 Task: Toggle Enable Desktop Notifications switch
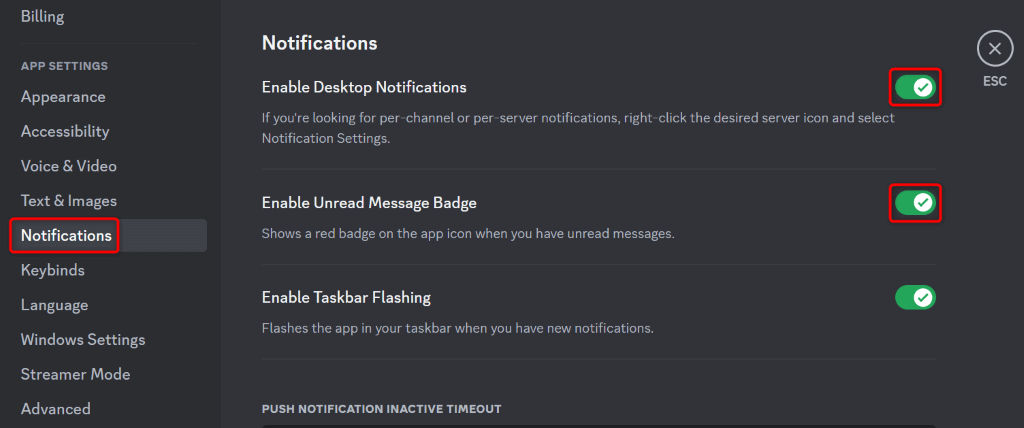pyautogui.click(x=915, y=88)
